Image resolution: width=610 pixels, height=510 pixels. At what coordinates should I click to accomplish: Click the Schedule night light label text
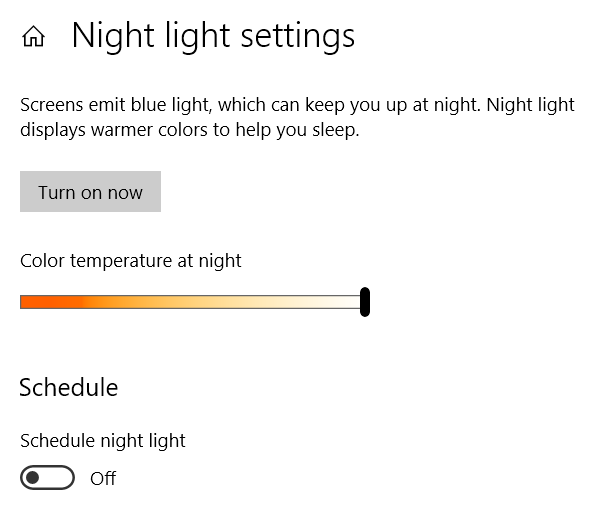click(103, 441)
